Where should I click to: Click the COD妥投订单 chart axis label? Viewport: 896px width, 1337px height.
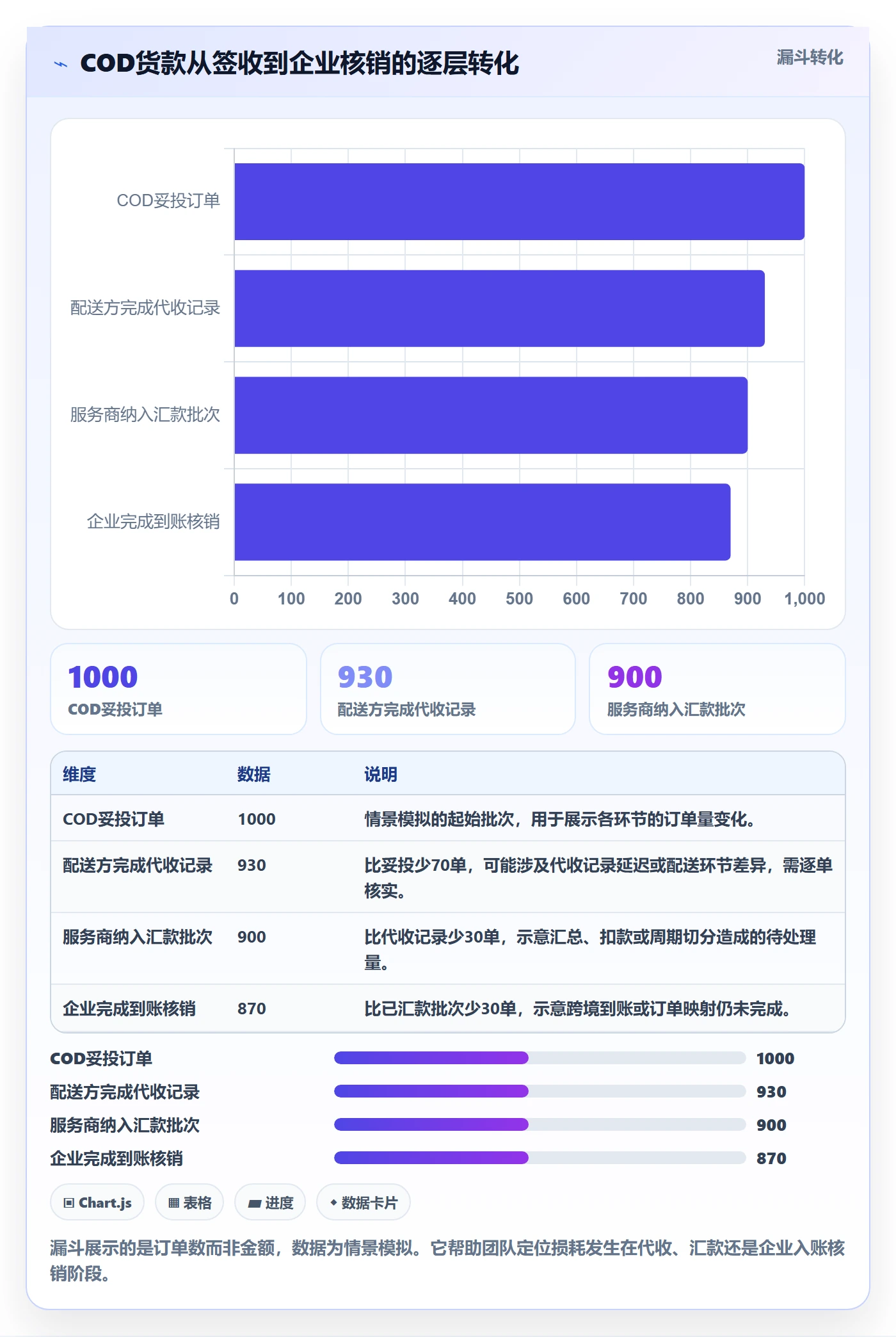(x=168, y=200)
